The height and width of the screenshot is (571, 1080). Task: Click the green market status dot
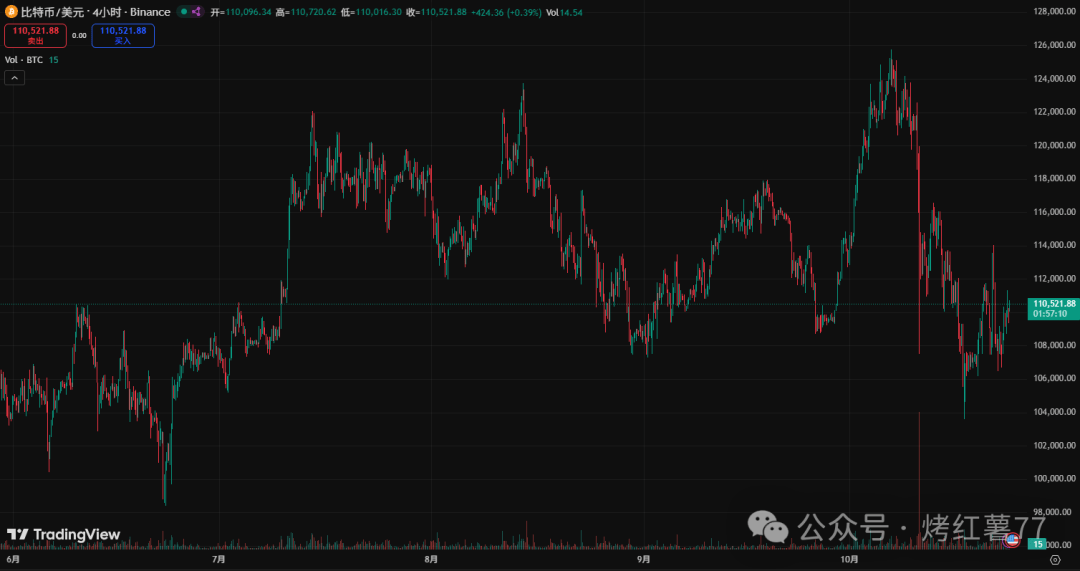[x=183, y=12]
